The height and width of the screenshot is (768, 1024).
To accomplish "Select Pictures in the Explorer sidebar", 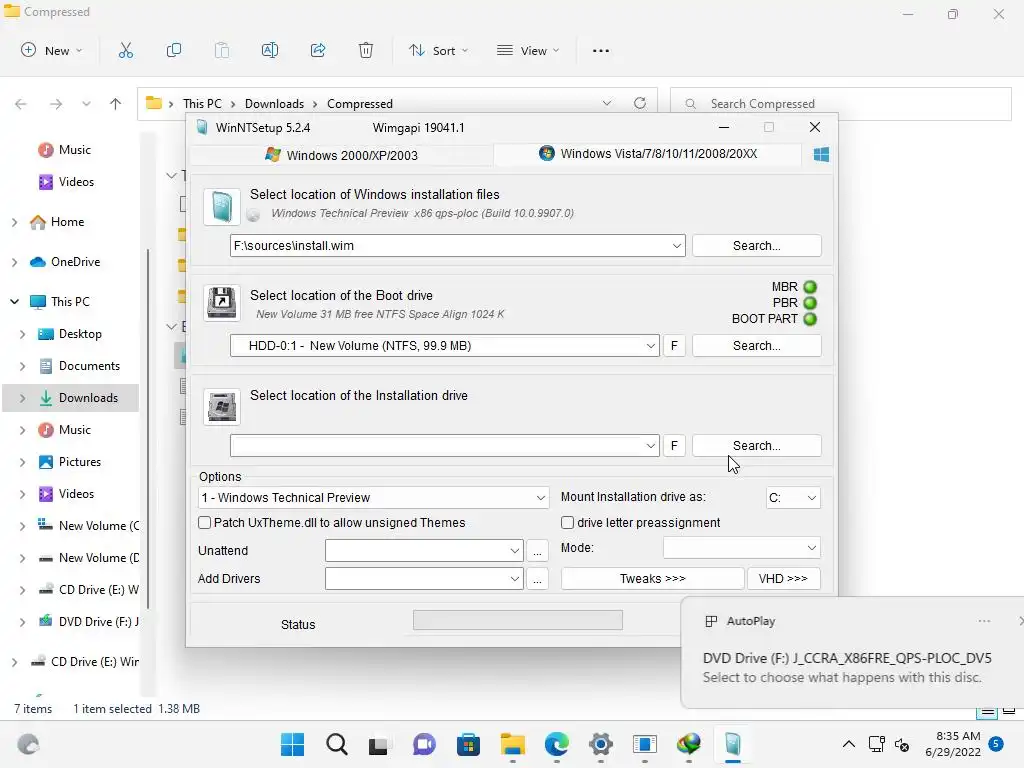I will click(80, 462).
